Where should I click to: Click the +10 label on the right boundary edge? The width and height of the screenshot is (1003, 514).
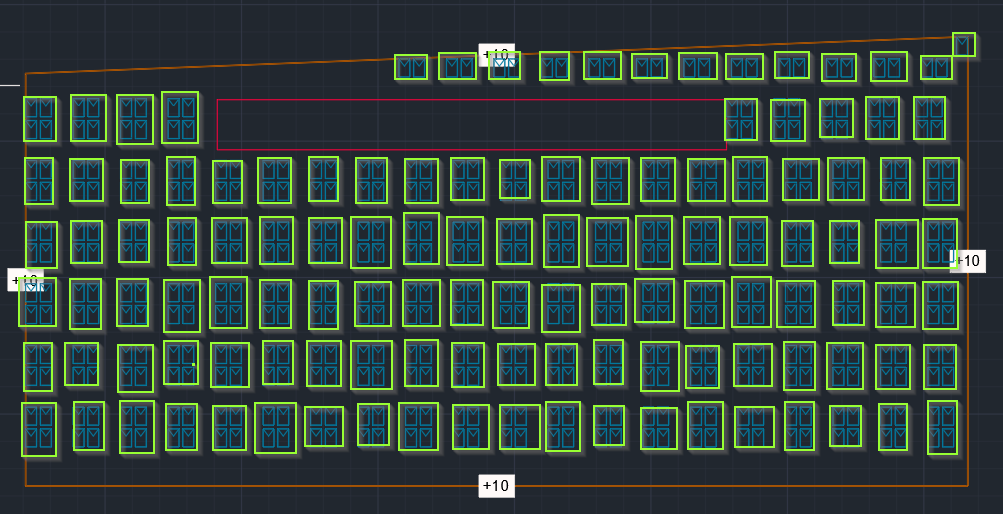(968, 261)
